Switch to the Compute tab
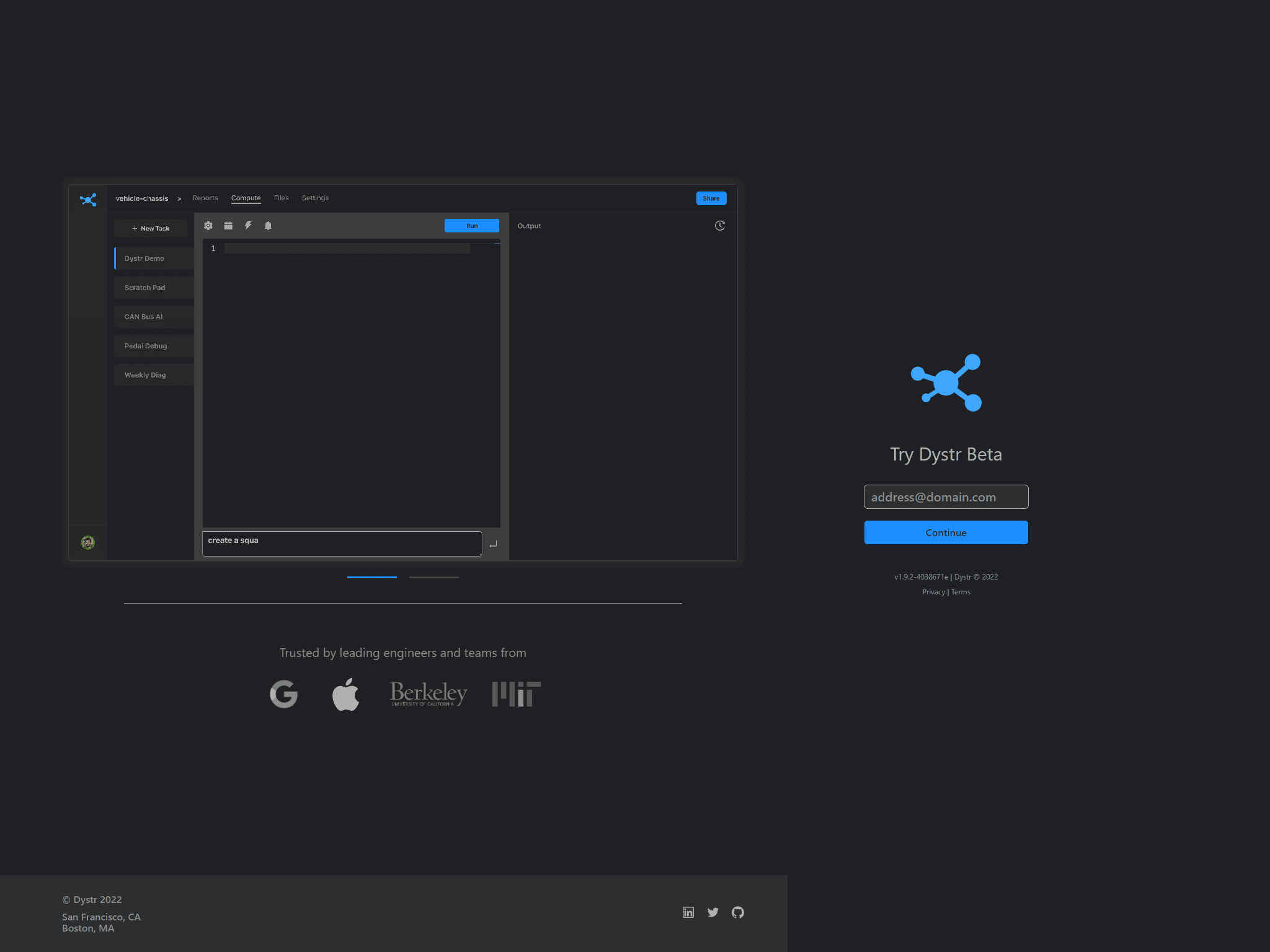This screenshot has height=952, width=1270. coord(246,198)
